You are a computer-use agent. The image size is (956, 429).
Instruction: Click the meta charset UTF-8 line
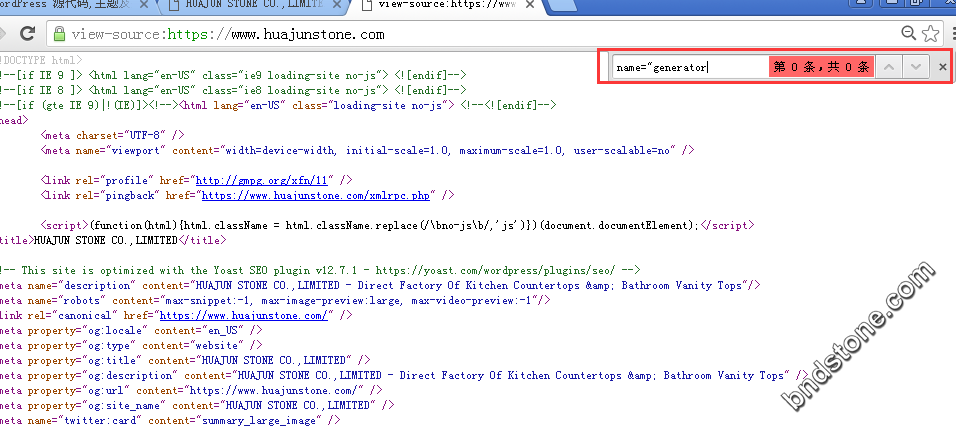coord(112,135)
